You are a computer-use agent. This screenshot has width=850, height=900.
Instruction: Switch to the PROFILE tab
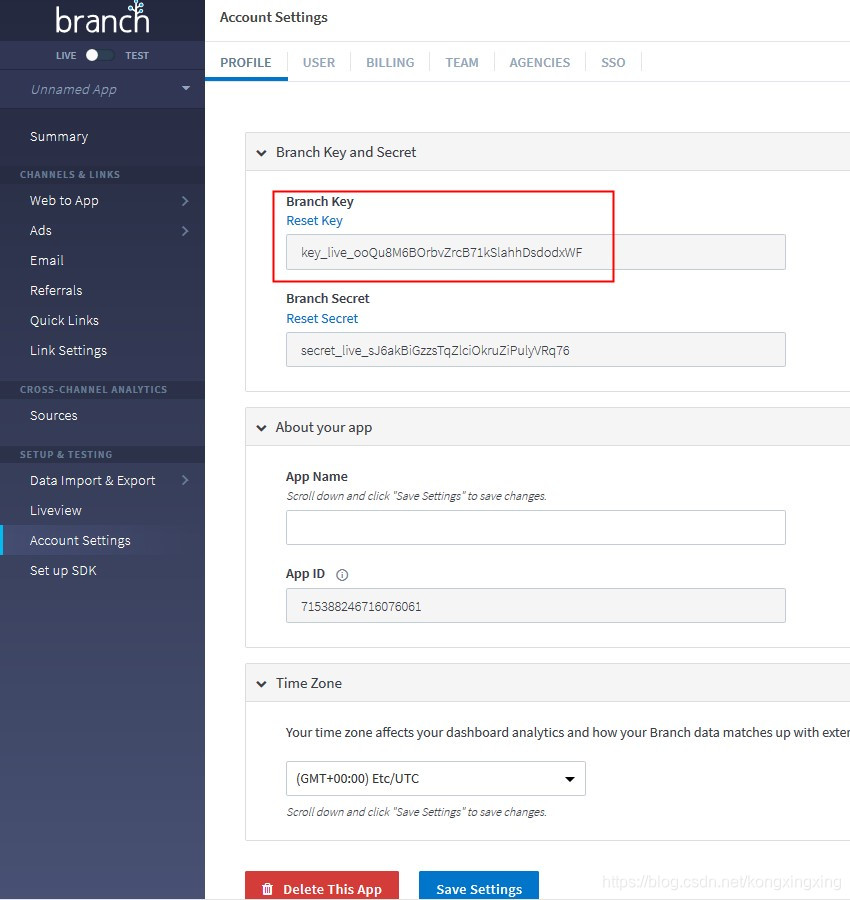coord(246,62)
